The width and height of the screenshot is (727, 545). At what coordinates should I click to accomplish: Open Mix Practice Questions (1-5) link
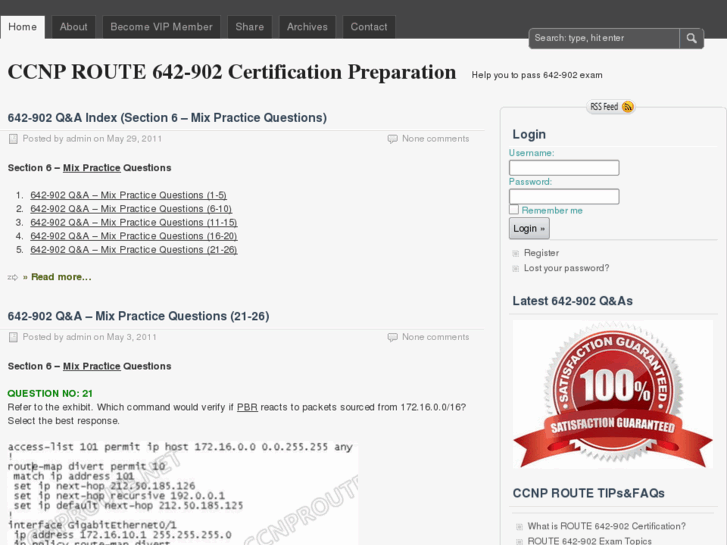tap(128, 195)
